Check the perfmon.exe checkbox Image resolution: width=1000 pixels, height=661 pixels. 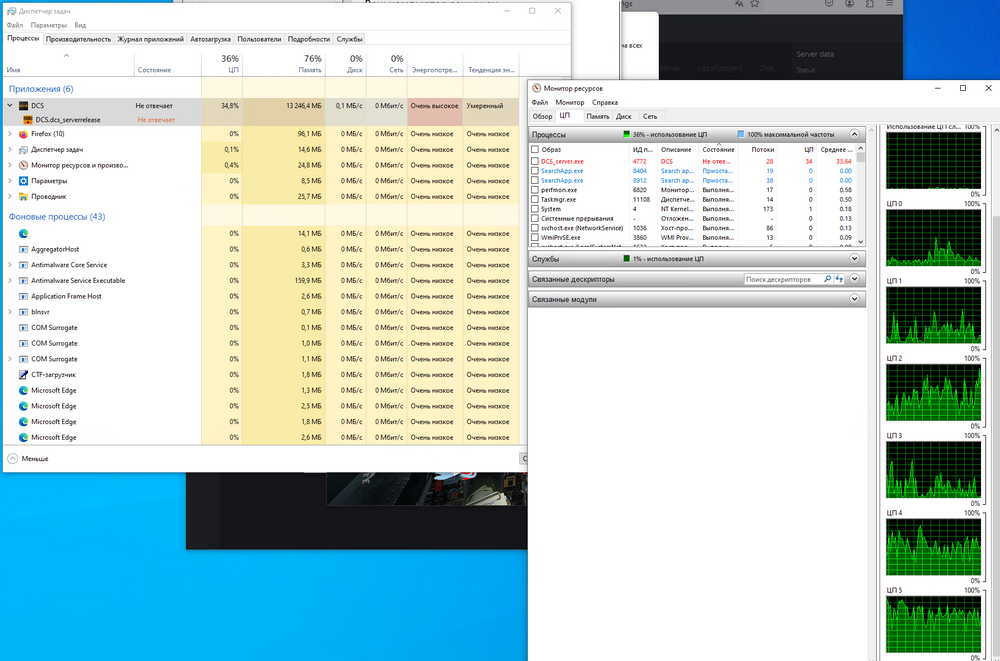click(x=535, y=190)
